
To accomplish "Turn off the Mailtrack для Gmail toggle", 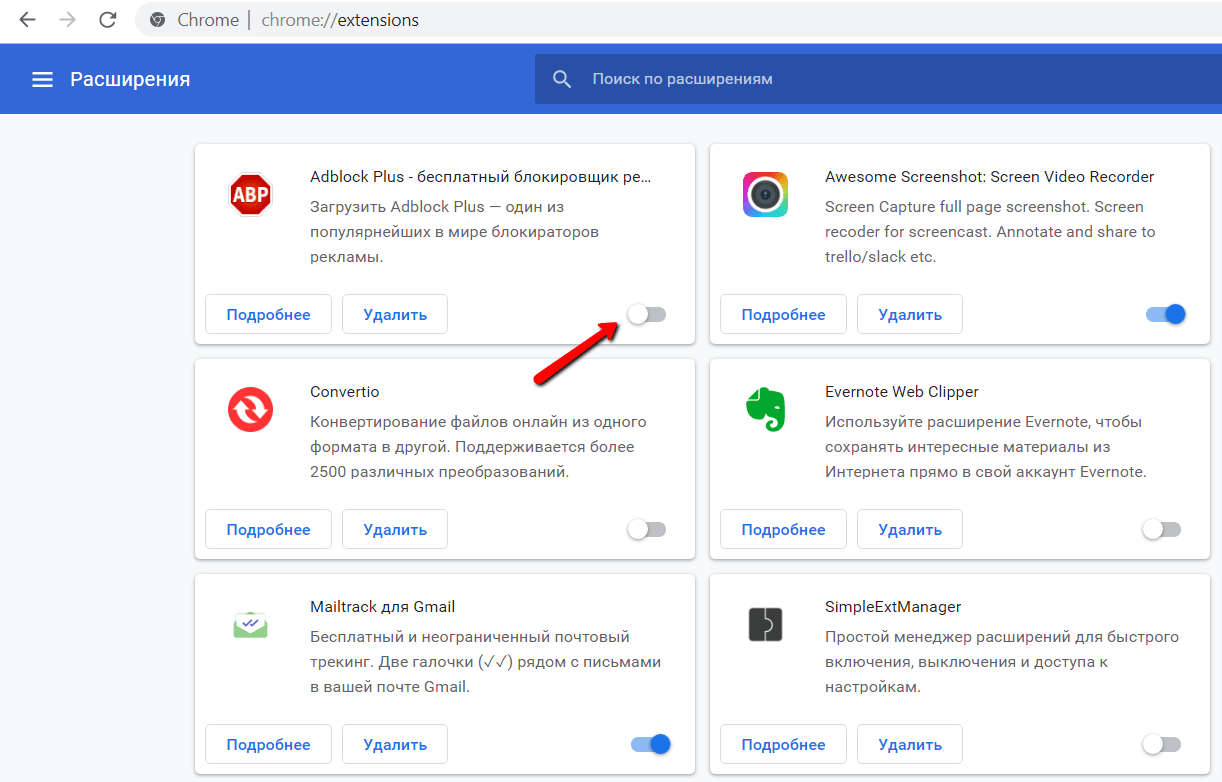I will point(651,744).
